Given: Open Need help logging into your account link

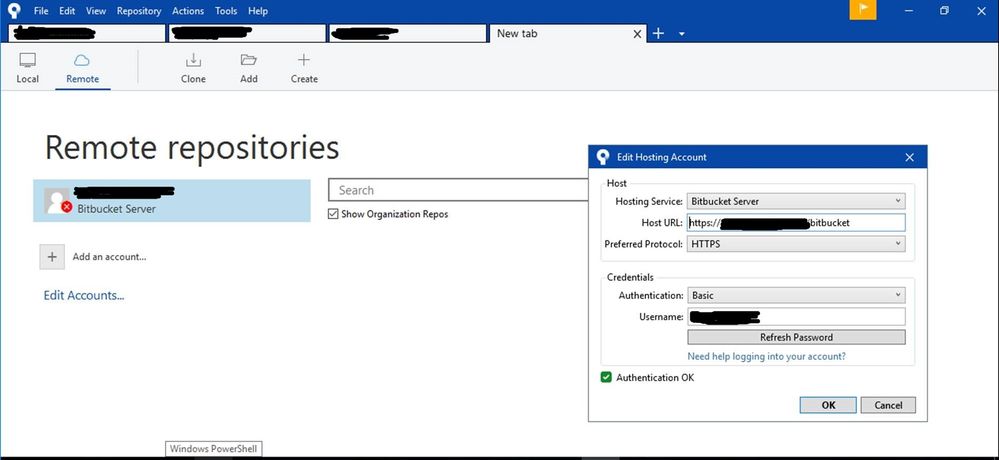Looking at the screenshot, I should point(766,356).
